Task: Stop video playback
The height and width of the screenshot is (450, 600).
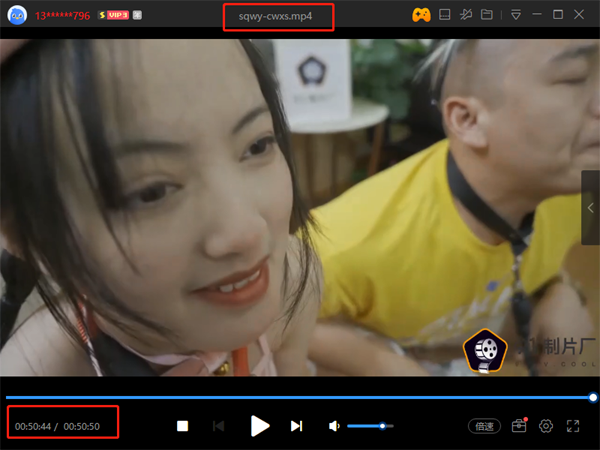Action: point(183,426)
